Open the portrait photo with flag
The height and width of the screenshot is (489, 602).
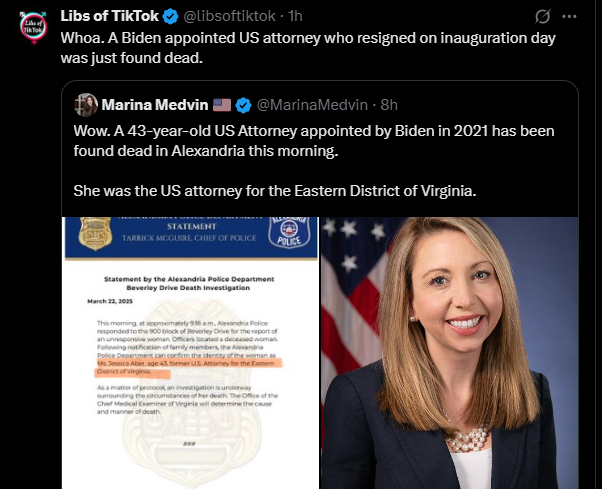[x=450, y=353]
